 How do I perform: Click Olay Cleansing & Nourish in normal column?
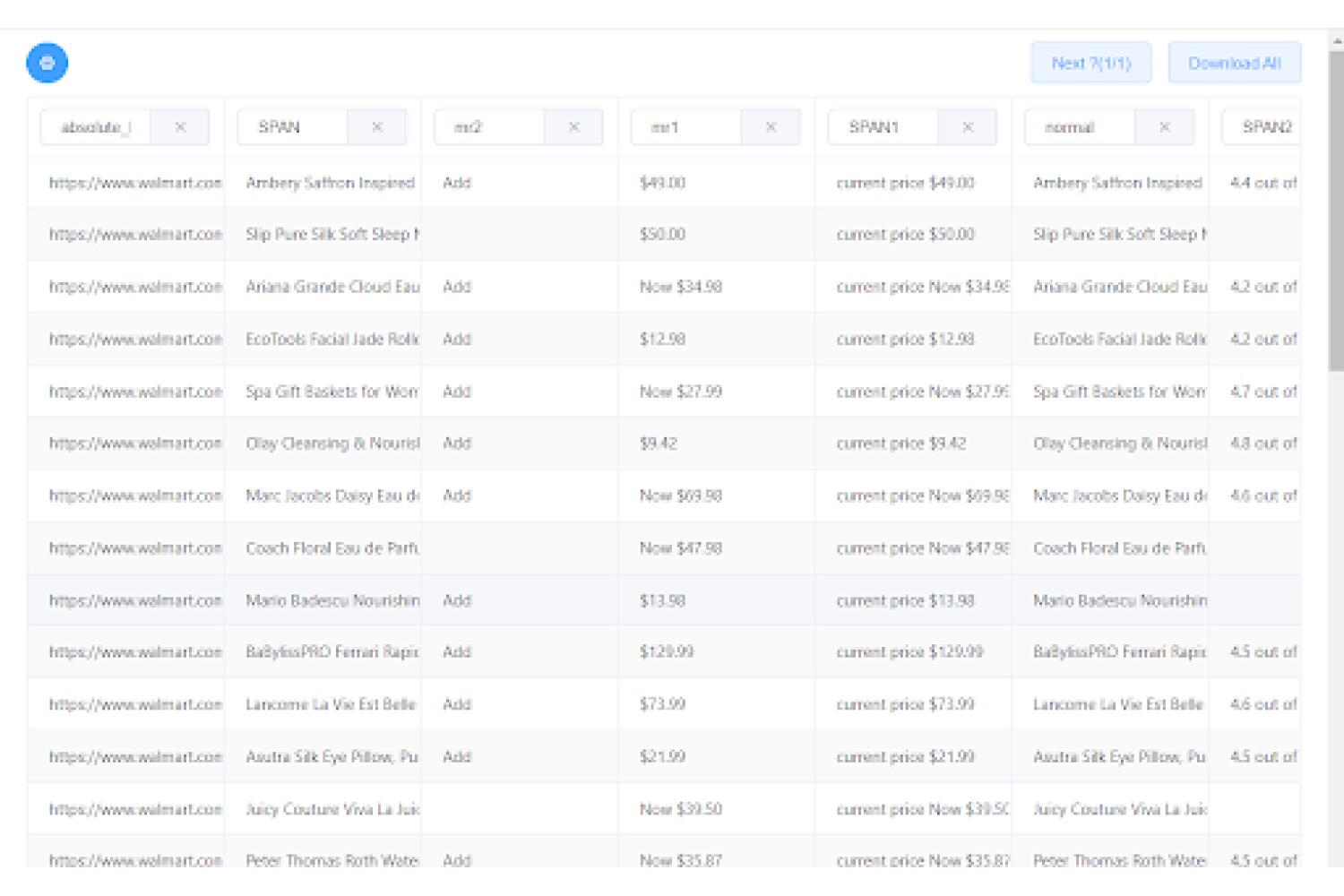(x=1120, y=444)
